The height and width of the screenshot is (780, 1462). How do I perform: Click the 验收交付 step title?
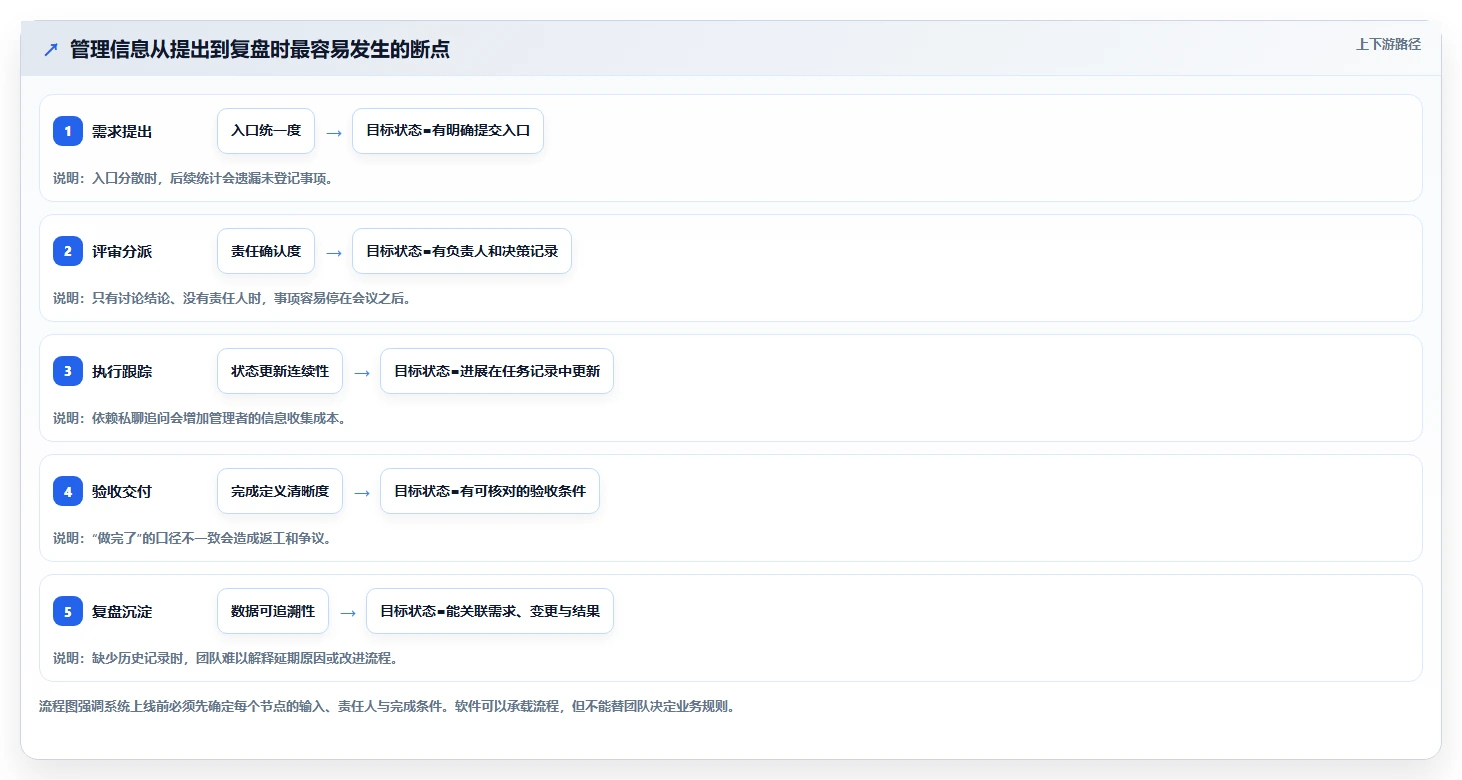[x=122, y=491]
